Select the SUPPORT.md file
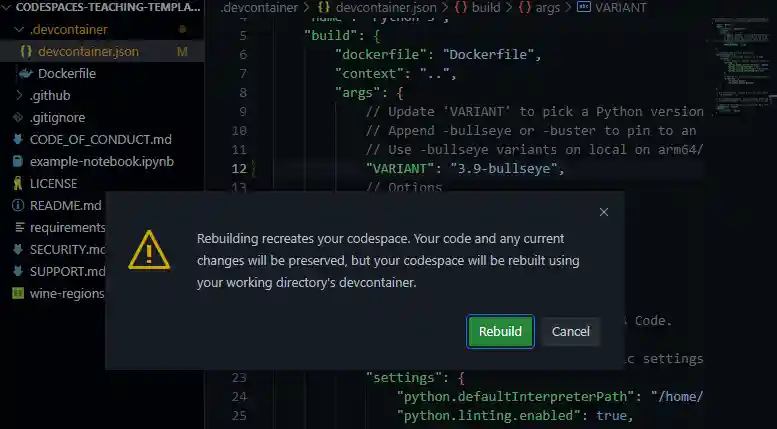The image size is (777, 429). point(67,271)
